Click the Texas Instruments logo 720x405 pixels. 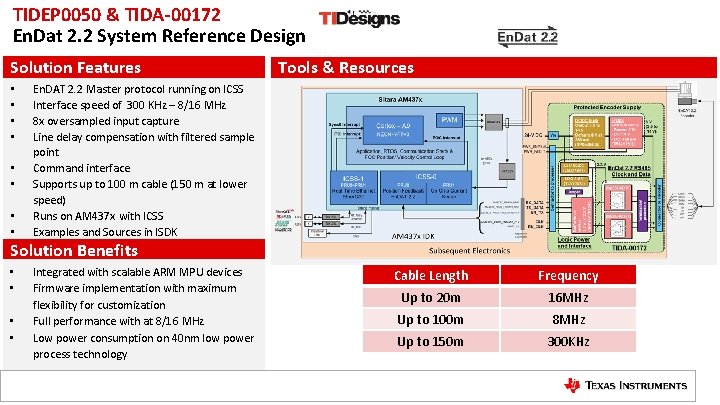click(625, 385)
